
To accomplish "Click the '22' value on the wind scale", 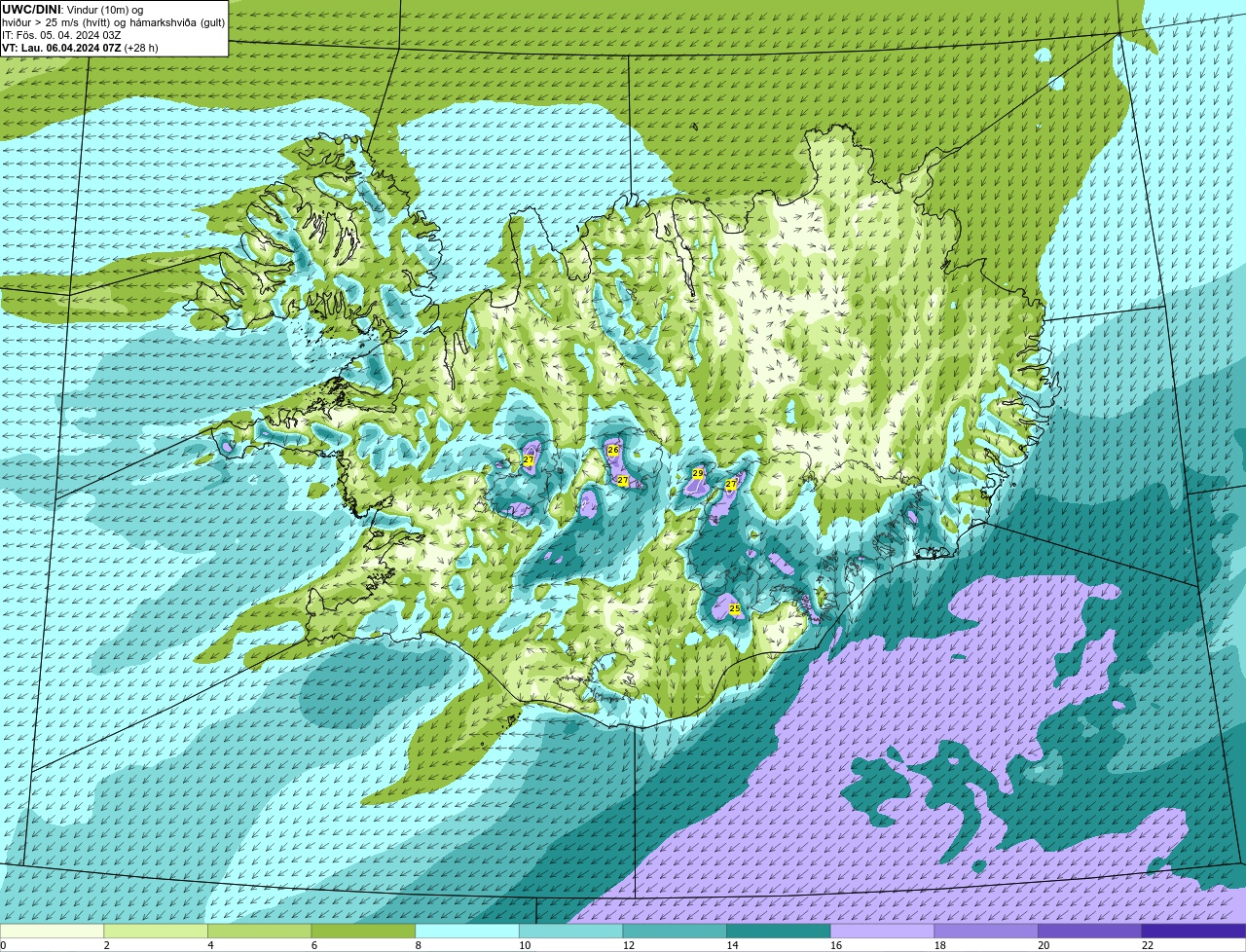I will 1148,945.
